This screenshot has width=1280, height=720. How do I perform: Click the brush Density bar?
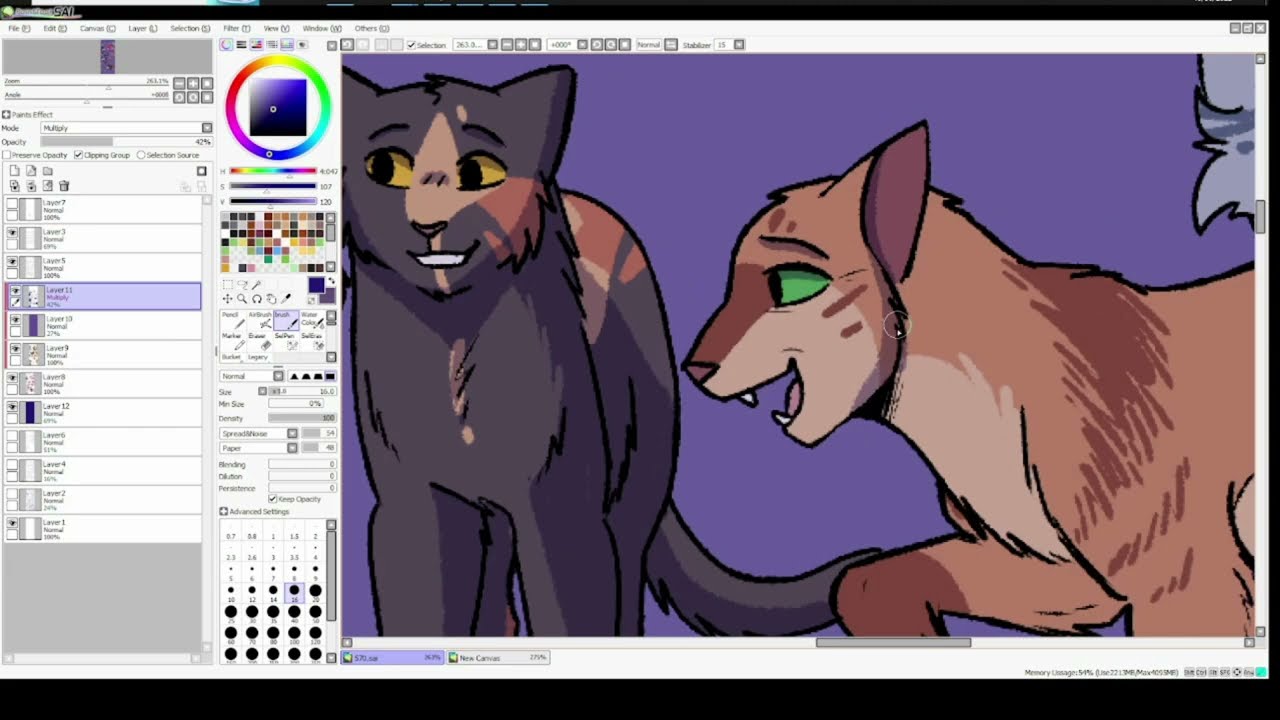(x=302, y=417)
